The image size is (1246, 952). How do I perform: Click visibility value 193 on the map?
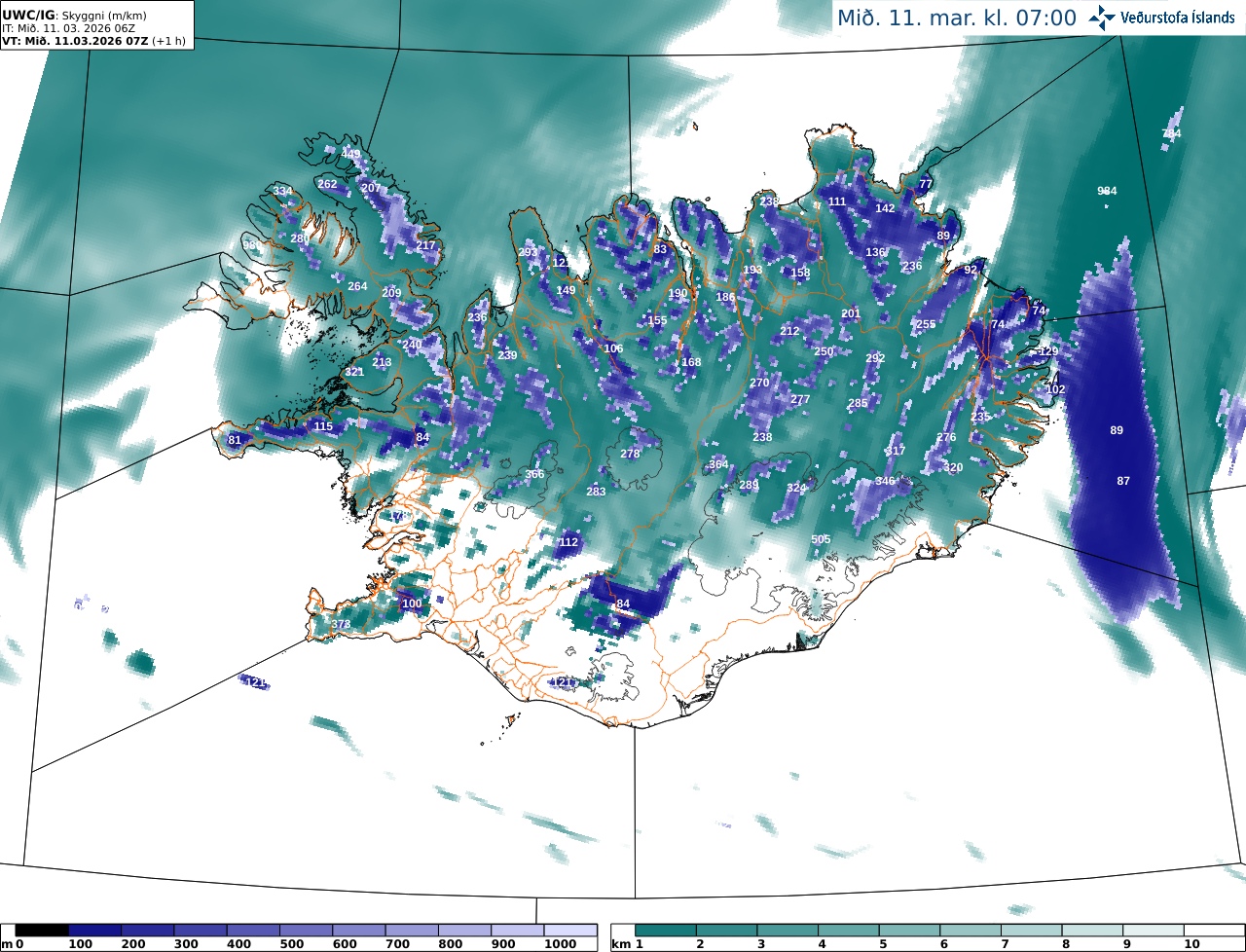[x=752, y=270]
